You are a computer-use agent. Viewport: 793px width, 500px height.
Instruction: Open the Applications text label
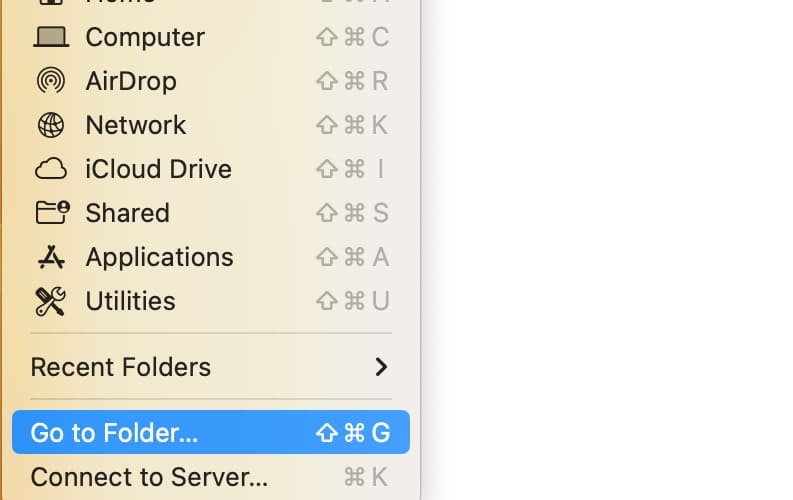(x=159, y=257)
